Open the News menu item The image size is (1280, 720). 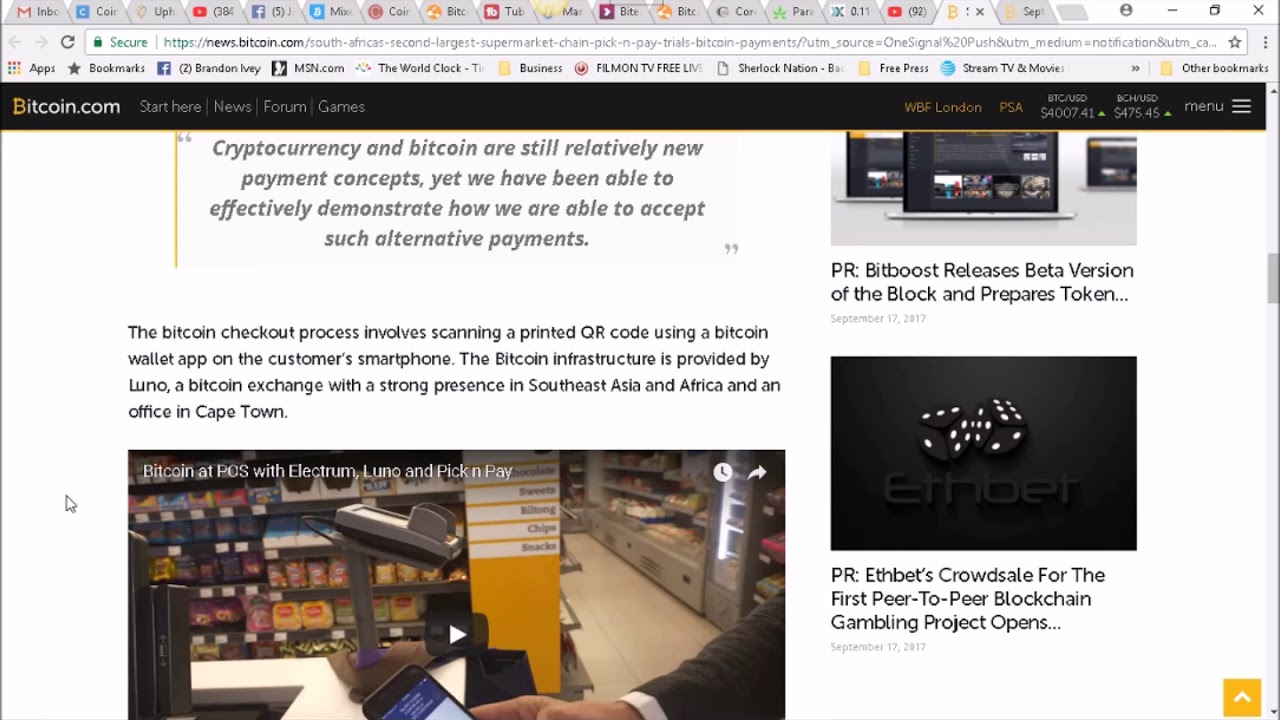click(x=232, y=106)
